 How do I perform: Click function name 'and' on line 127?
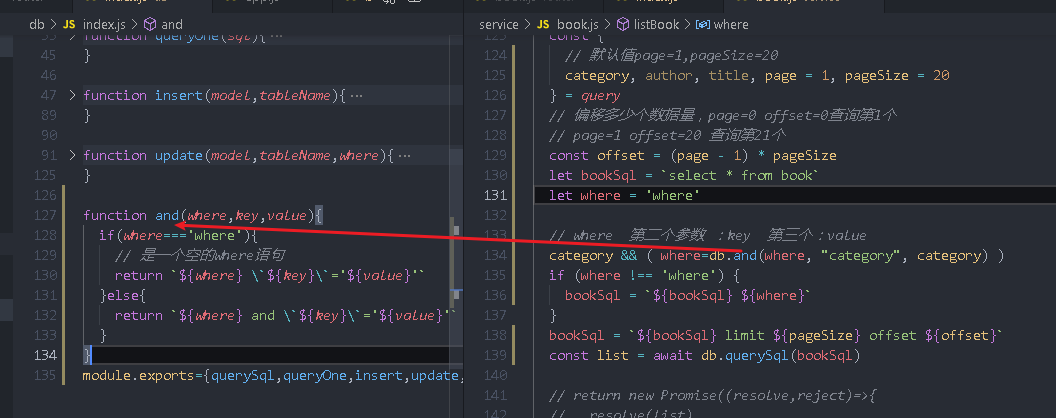[167, 215]
